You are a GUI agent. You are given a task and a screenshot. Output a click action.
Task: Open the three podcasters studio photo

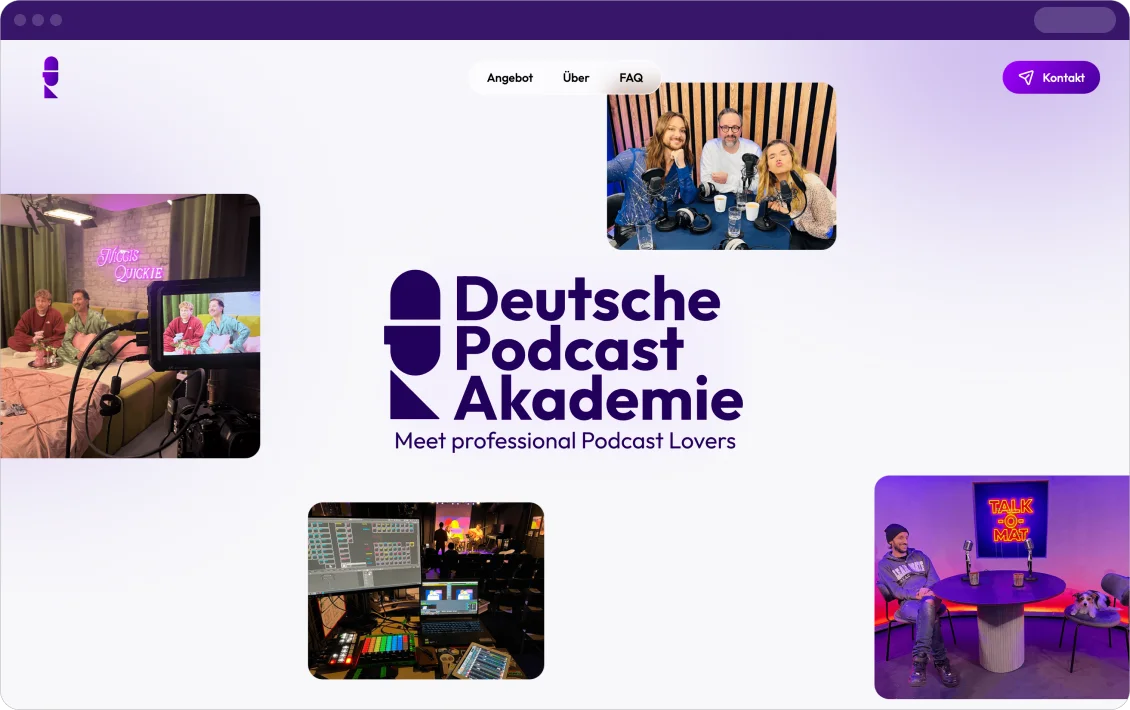tap(721, 166)
